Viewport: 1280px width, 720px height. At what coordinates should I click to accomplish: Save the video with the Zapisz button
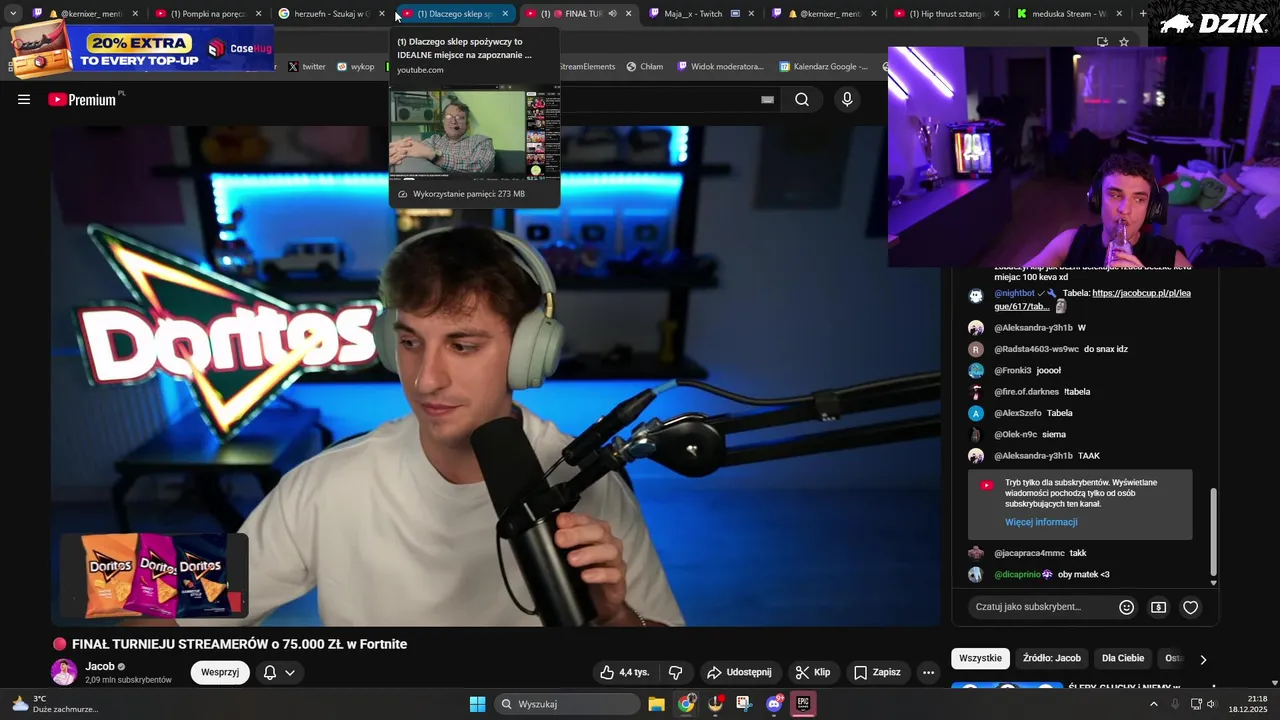[877, 672]
